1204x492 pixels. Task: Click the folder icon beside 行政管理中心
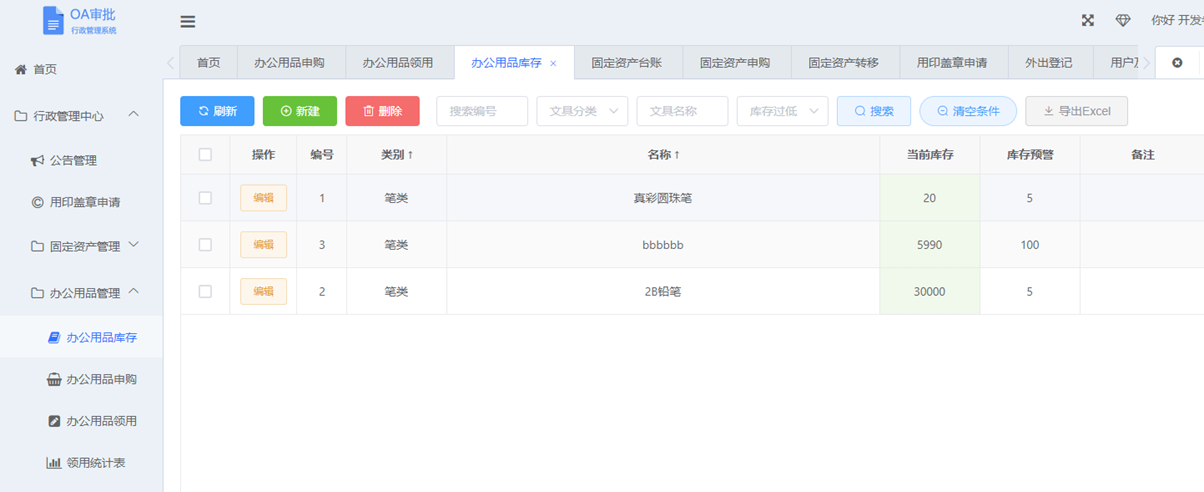point(21,116)
